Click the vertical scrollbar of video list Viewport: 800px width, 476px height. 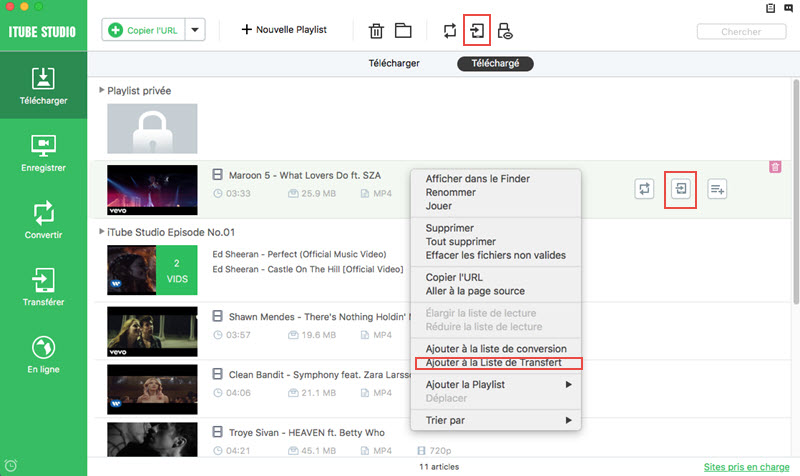click(796, 192)
